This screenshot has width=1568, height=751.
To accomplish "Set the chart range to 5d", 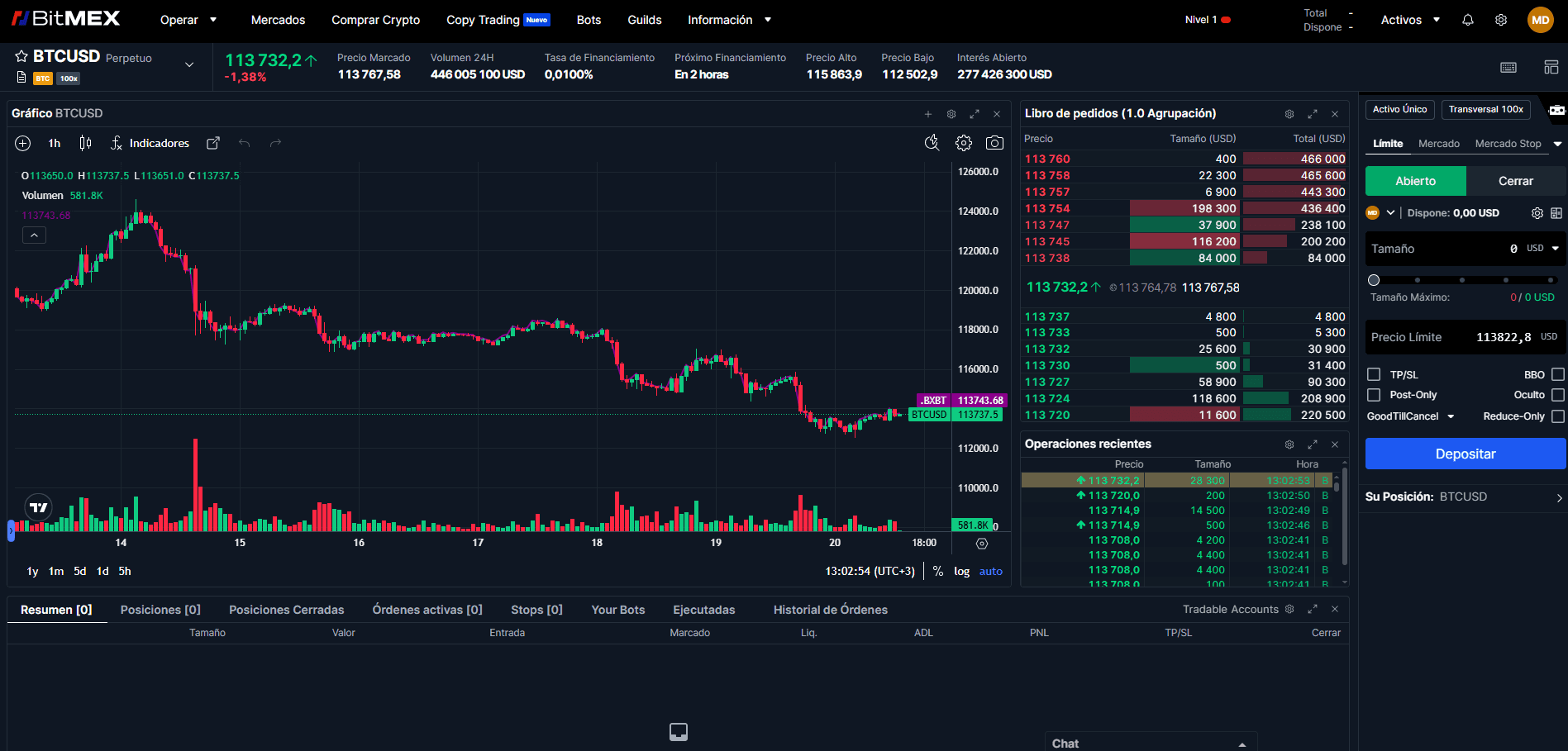I will (79, 571).
